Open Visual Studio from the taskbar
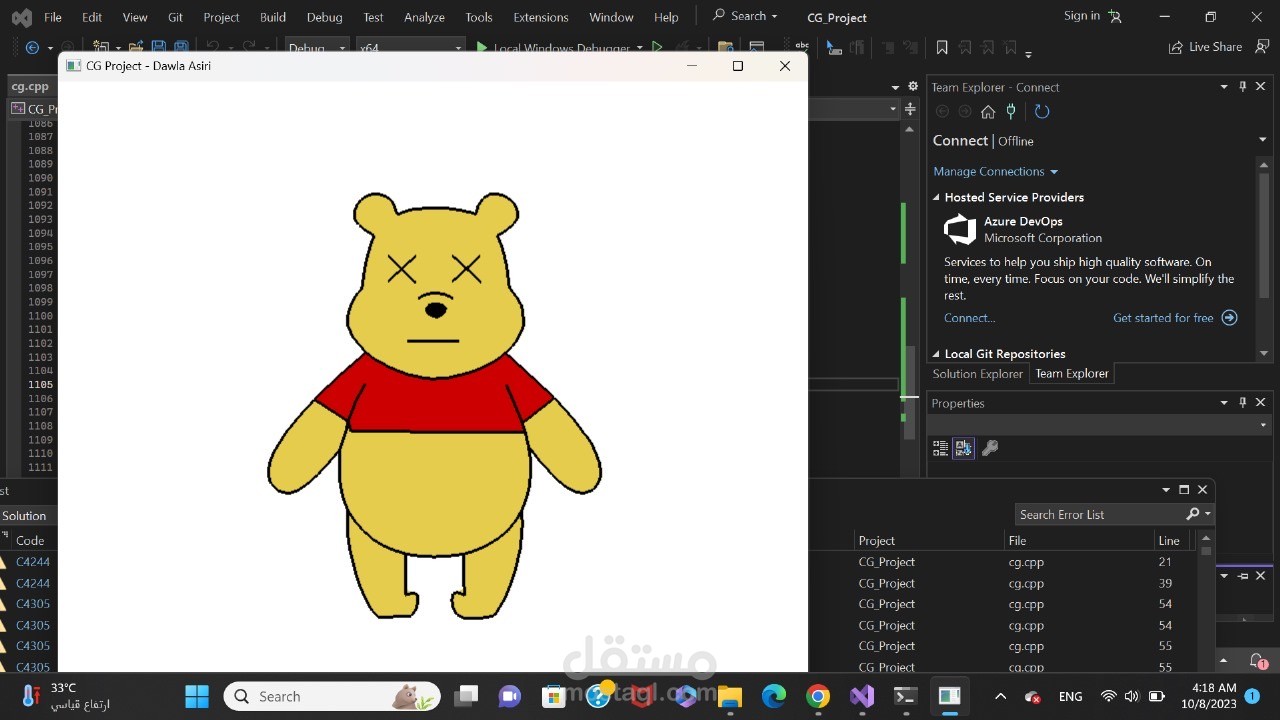The image size is (1280, 720). pos(862,696)
